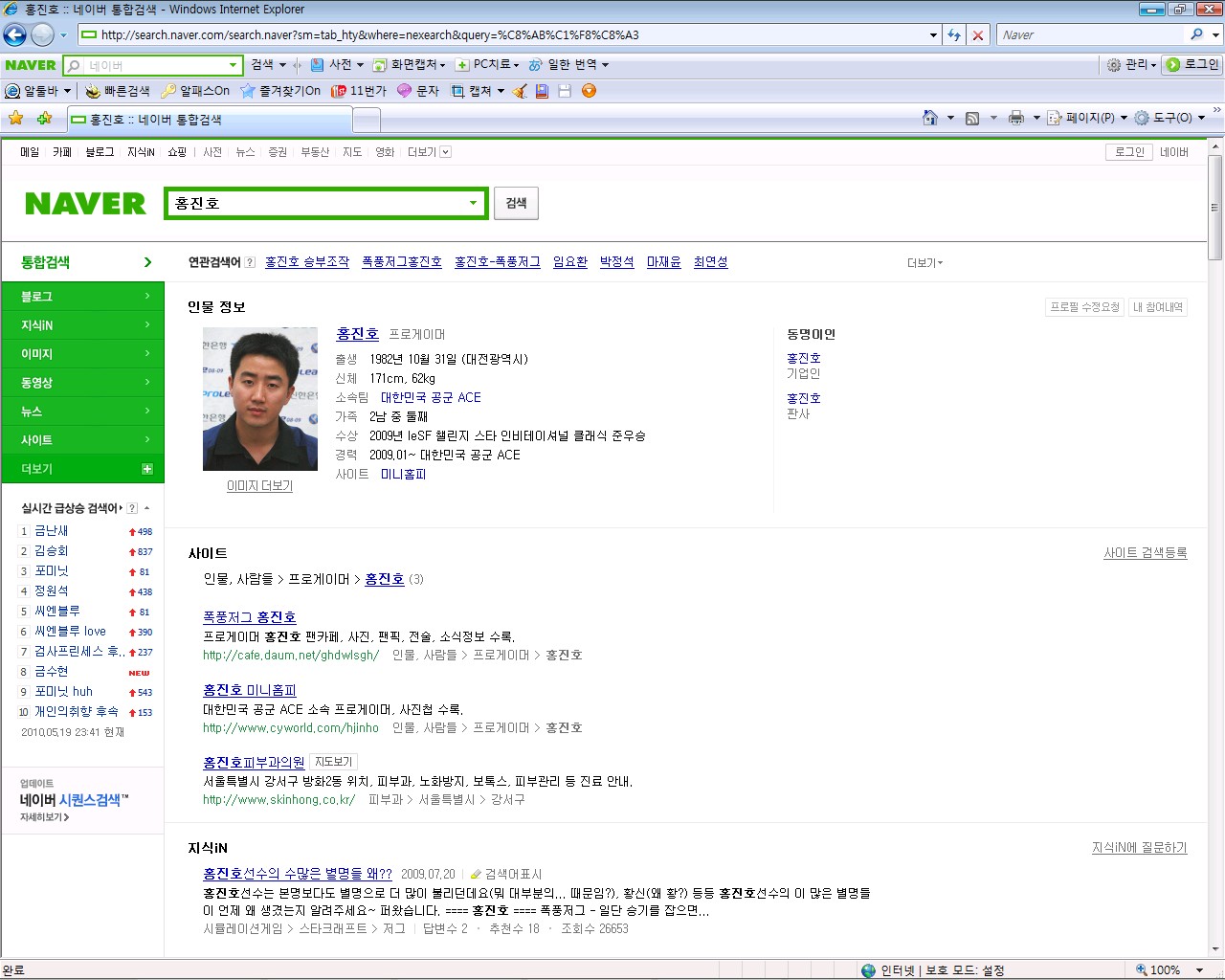Screen dimensions: 1225x980
Task: Expand 더보기 next to related searches
Action: [x=924, y=262]
